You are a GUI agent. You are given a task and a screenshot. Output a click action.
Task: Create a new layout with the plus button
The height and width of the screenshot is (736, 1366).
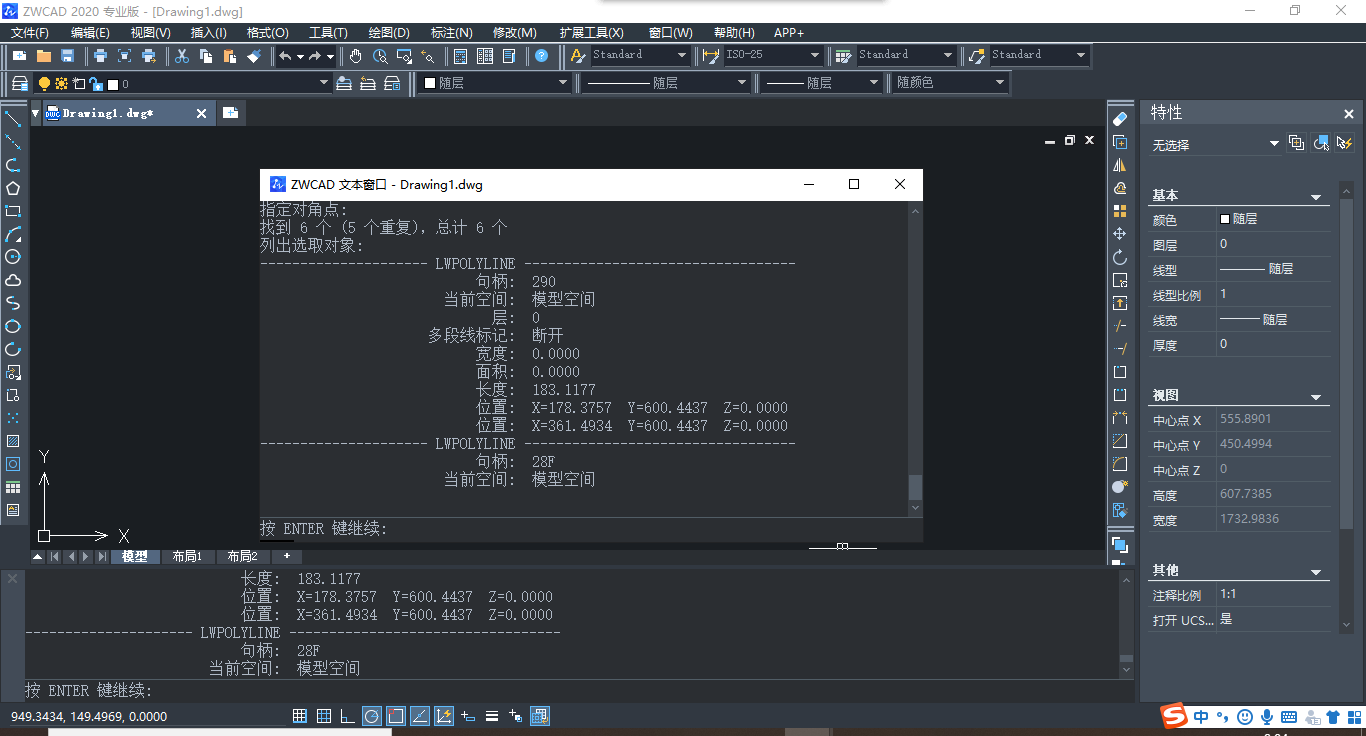click(x=287, y=556)
